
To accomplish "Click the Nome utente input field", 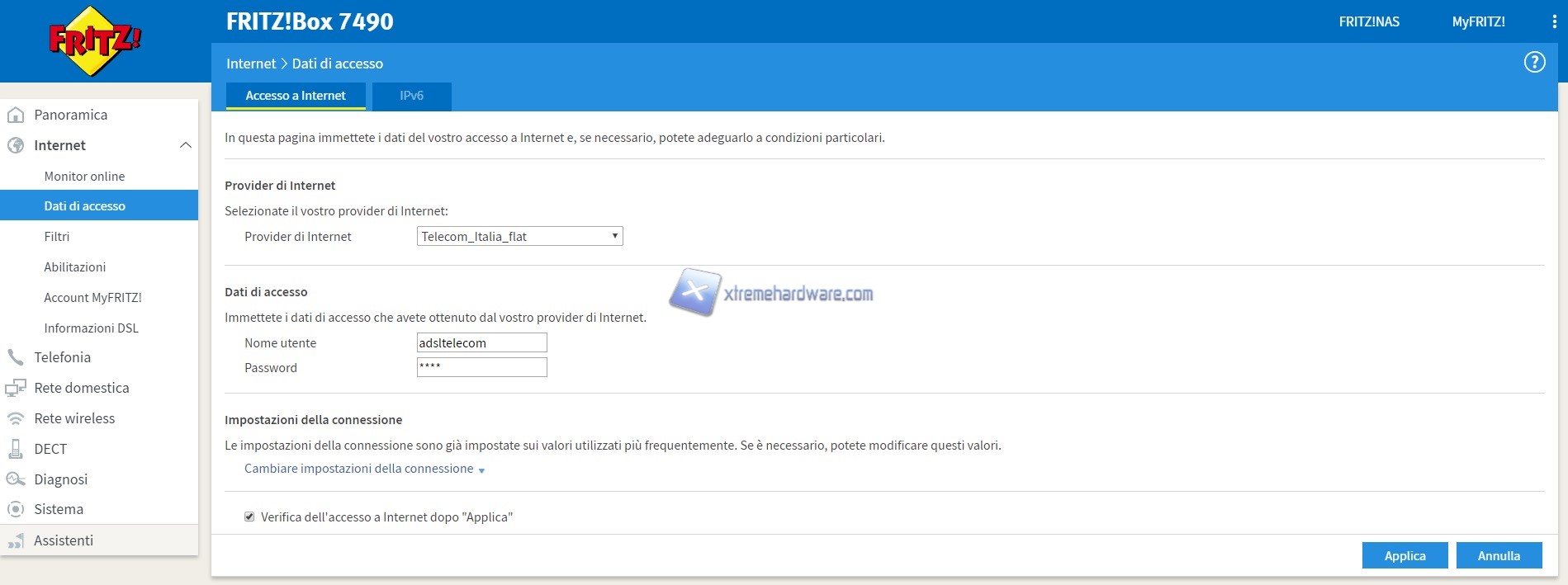I will (481, 342).
